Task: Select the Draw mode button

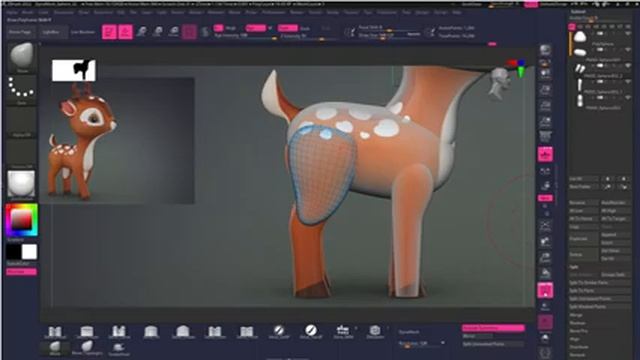Action: [125, 32]
